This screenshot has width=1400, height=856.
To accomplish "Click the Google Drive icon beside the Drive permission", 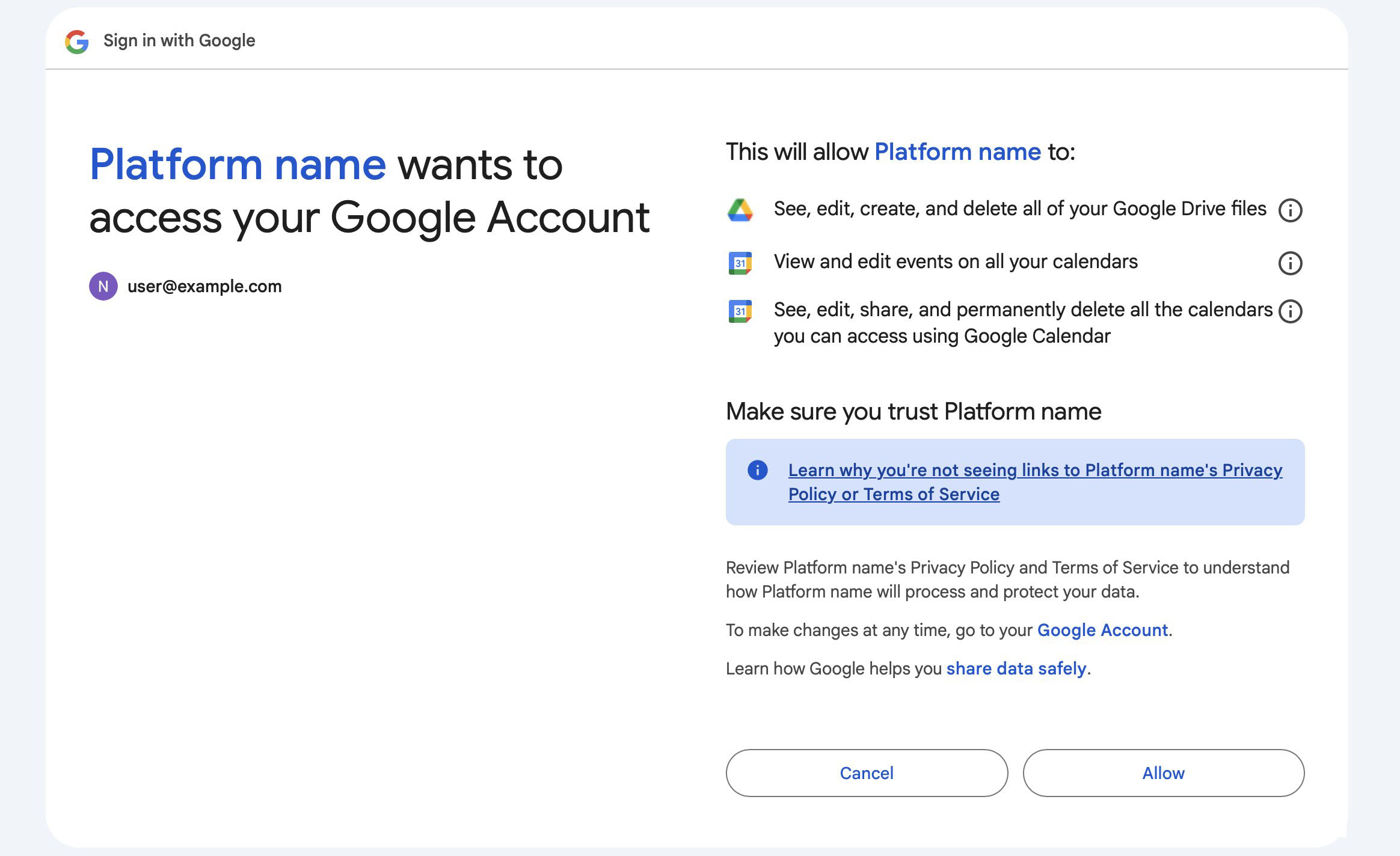I will [741, 209].
